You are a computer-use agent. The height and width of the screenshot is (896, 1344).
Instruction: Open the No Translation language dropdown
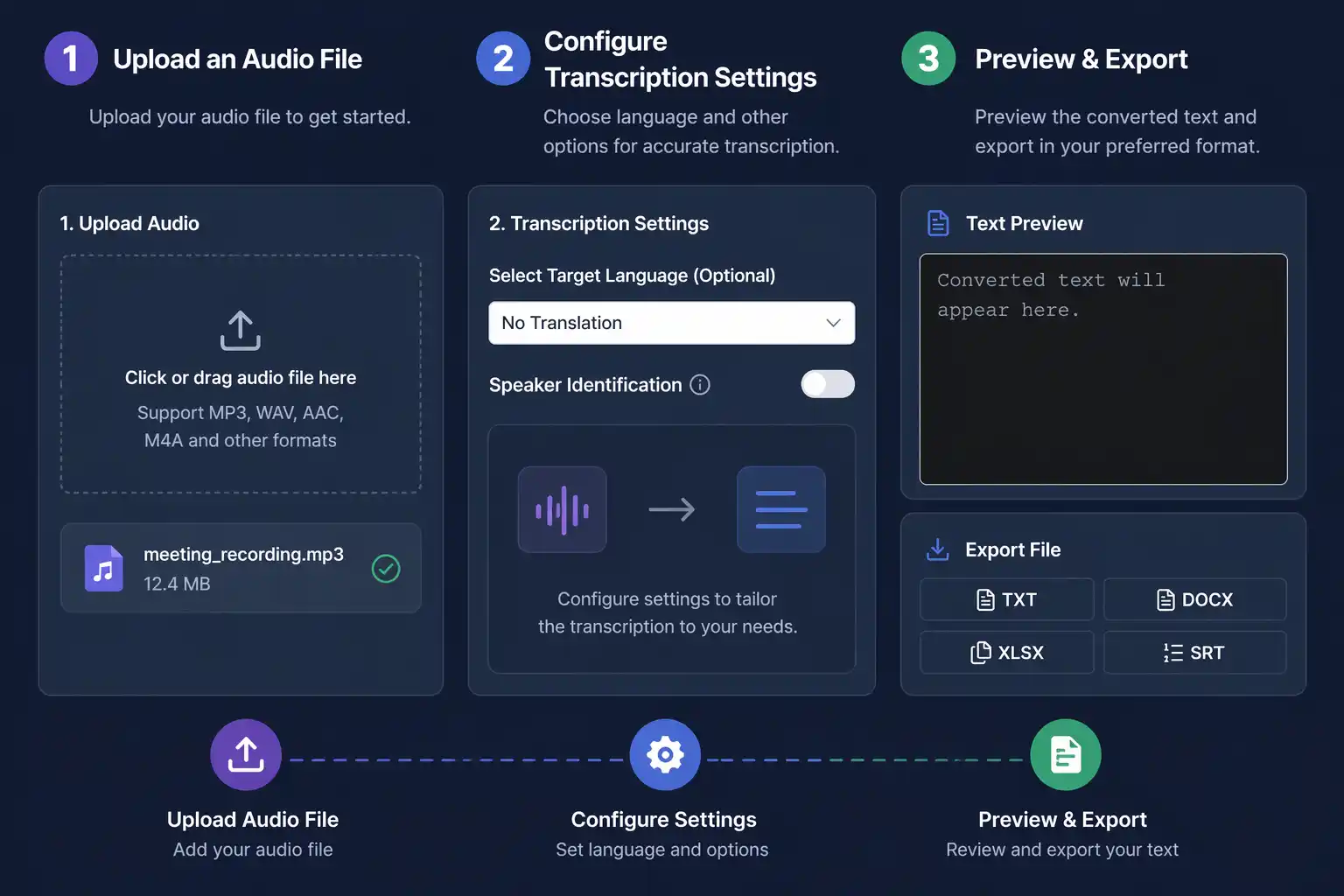(x=671, y=323)
